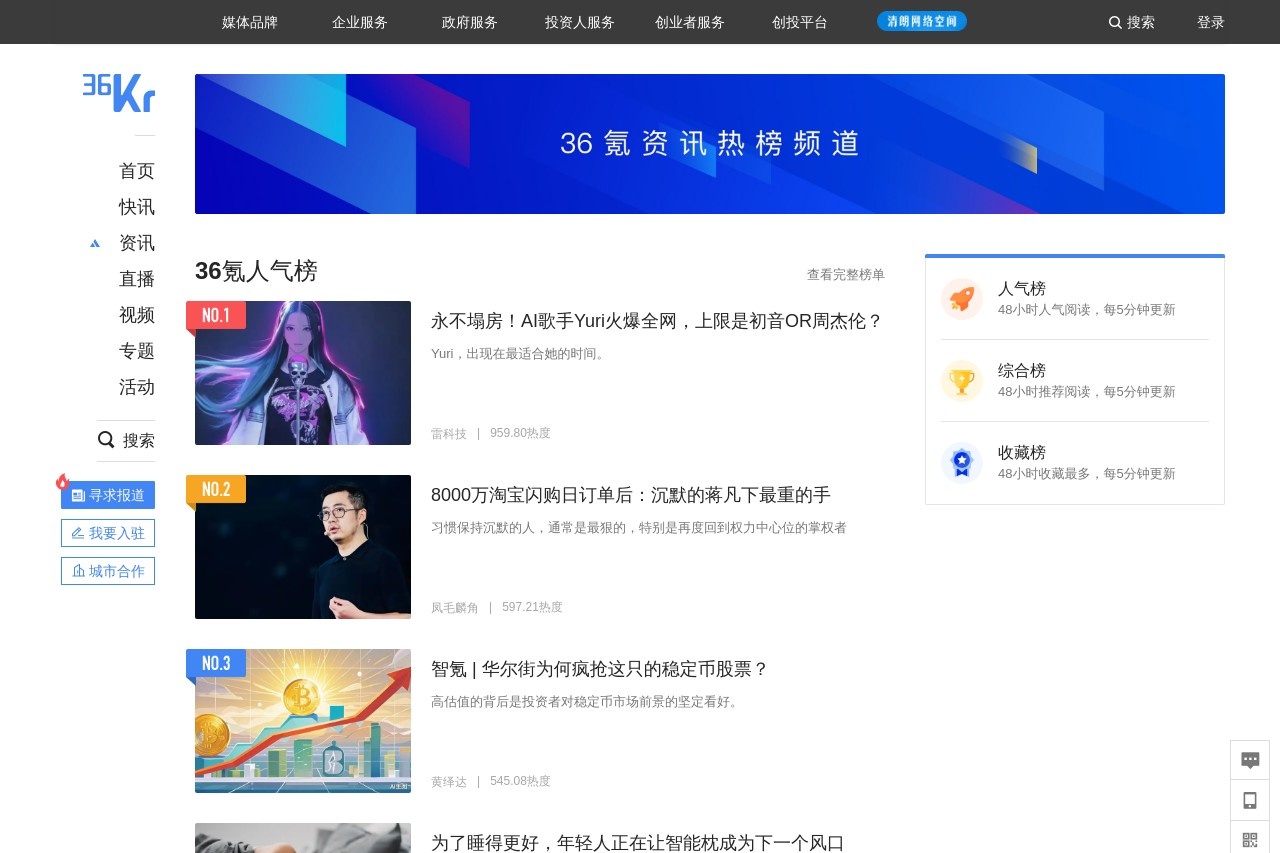The image size is (1280, 853).
Task: Click the rocket icon for 人气榜
Action: tap(962, 298)
